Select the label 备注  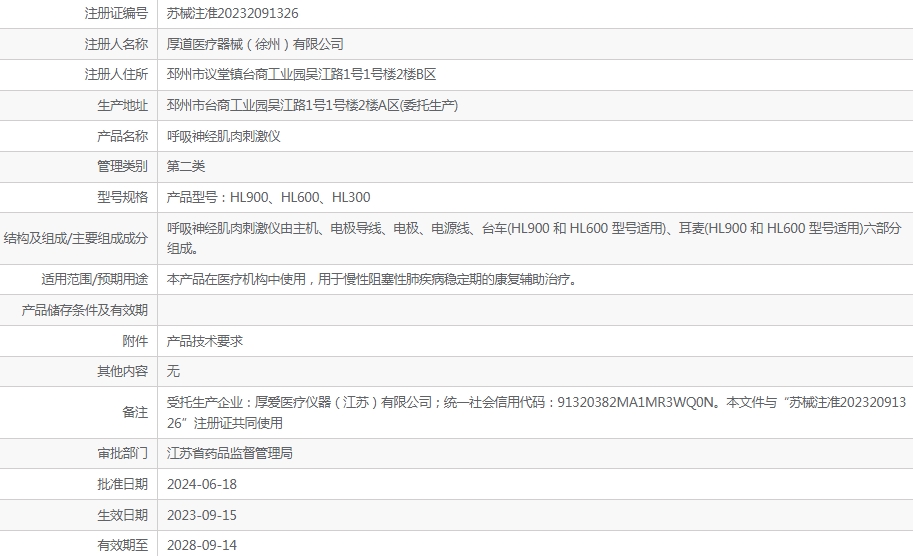pos(136,412)
